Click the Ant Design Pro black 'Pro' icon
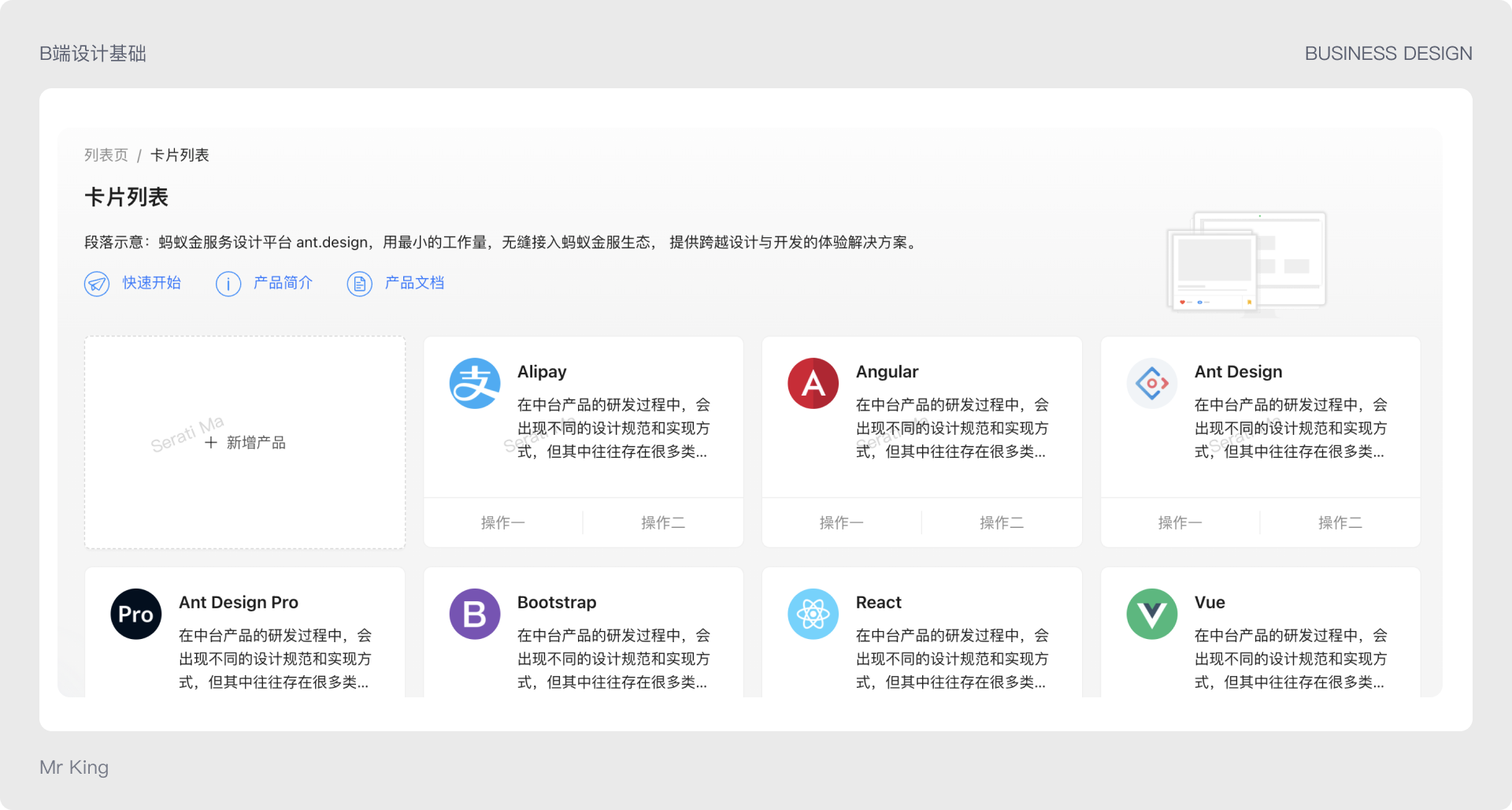1512x810 pixels. 135,614
